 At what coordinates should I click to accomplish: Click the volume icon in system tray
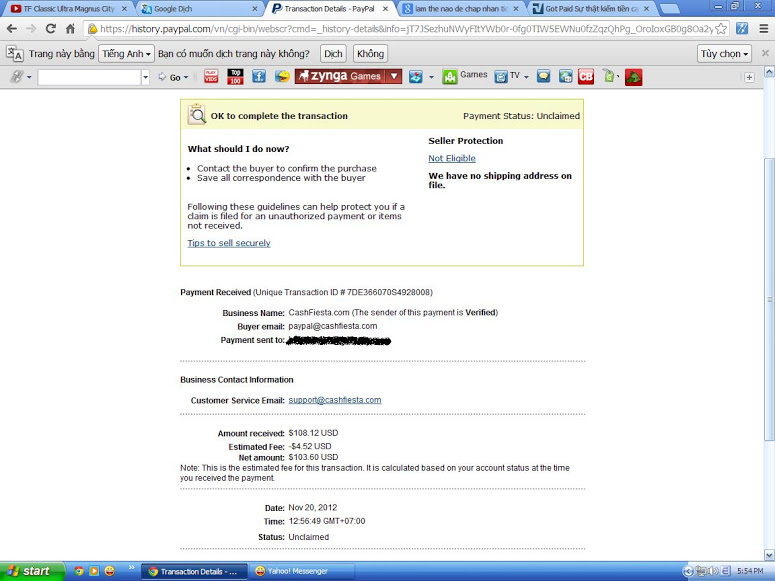(713, 571)
